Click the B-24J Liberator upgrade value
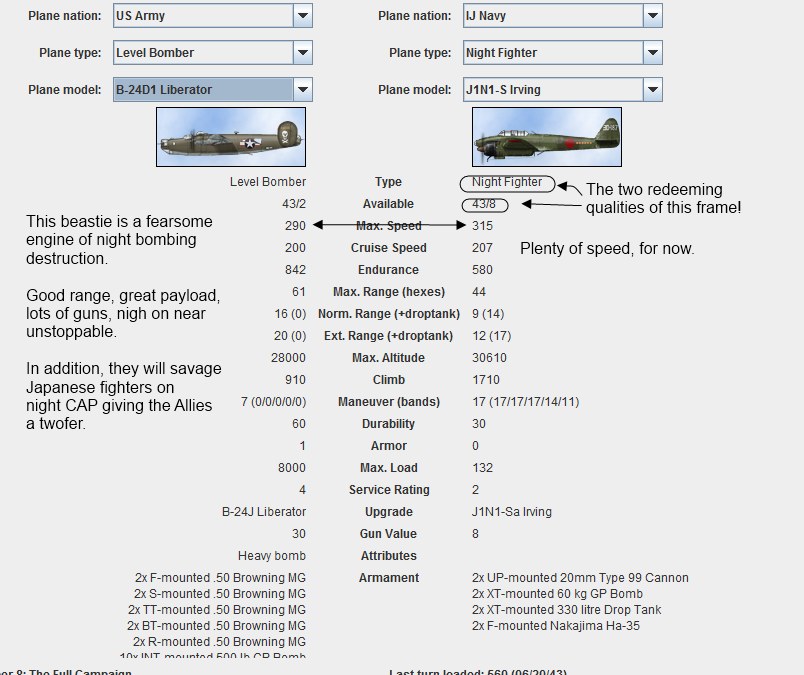Screen dimensions: 804x675 click(x=264, y=512)
